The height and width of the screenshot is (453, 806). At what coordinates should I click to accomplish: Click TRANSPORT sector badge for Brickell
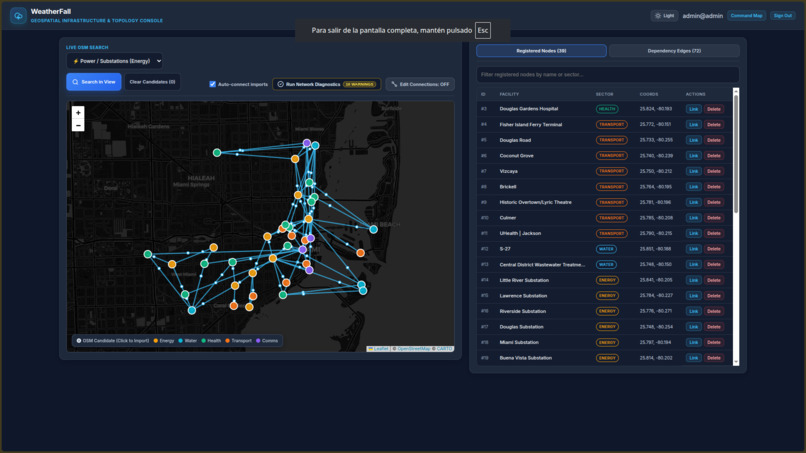point(611,187)
